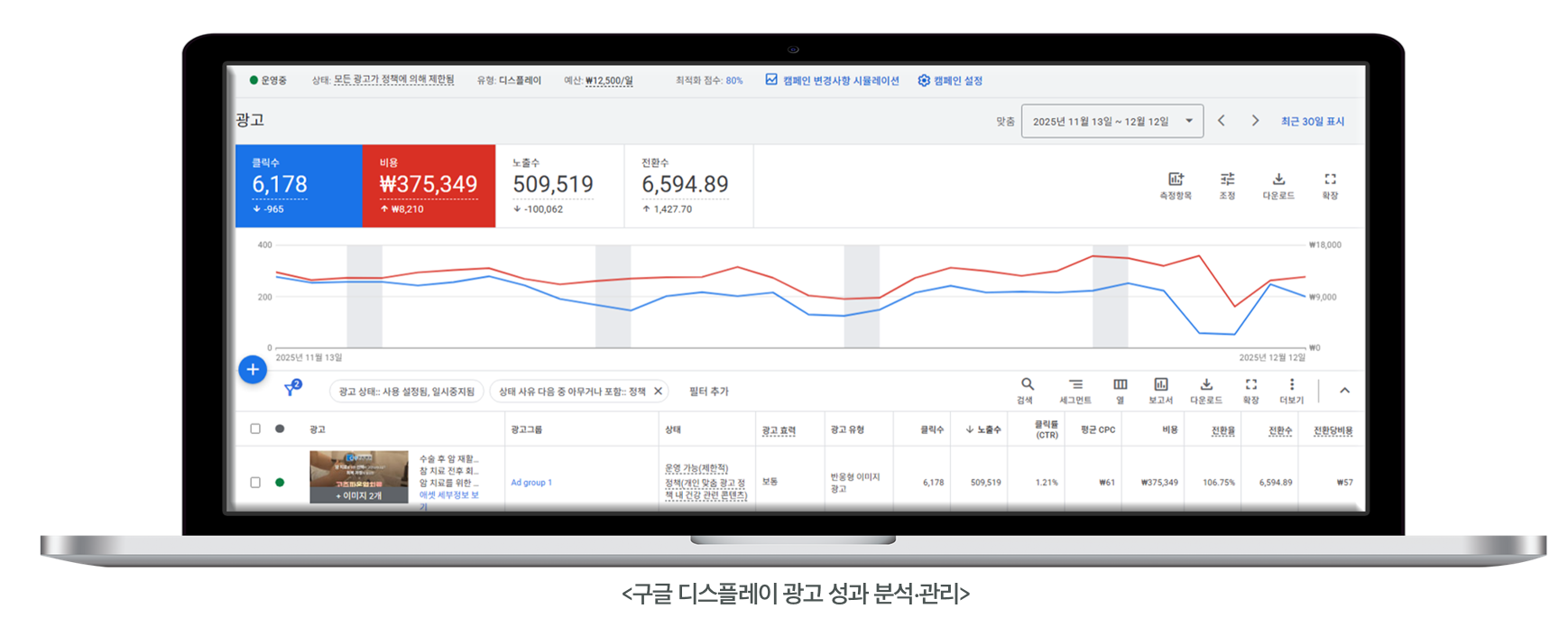Click the green status dot in ad row
The image size is (1568, 618).
tap(280, 482)
